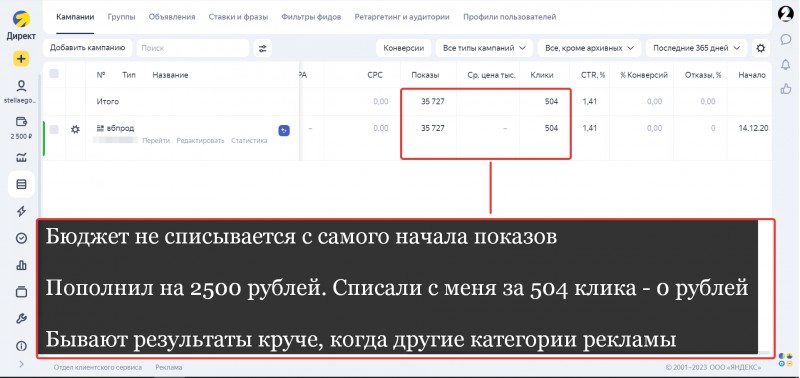
Task: Switch to the Фильтры фидов tab
Action: tap(311, 17)
